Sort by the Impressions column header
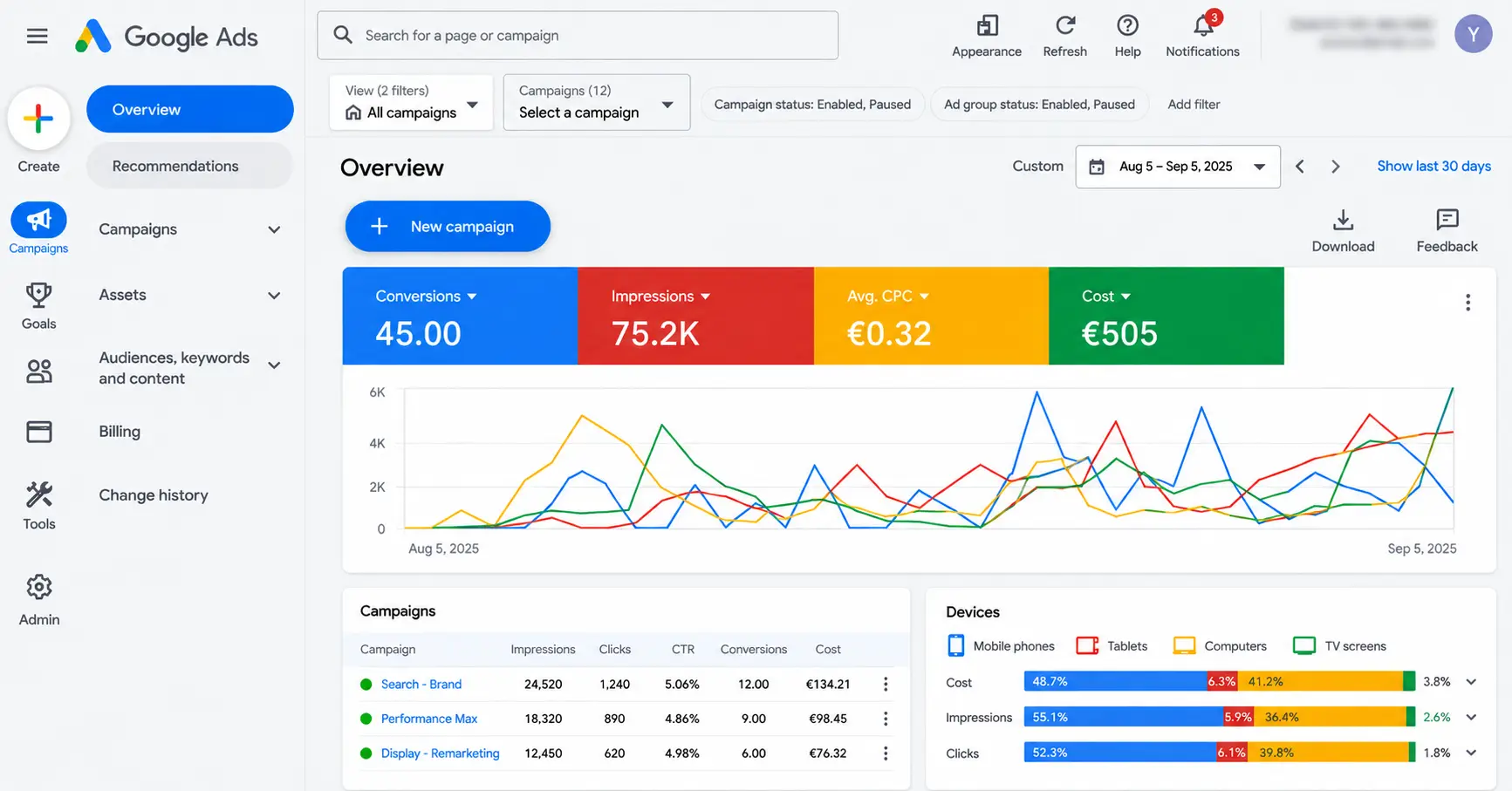 pyautogui.click(x=543, y=650)
